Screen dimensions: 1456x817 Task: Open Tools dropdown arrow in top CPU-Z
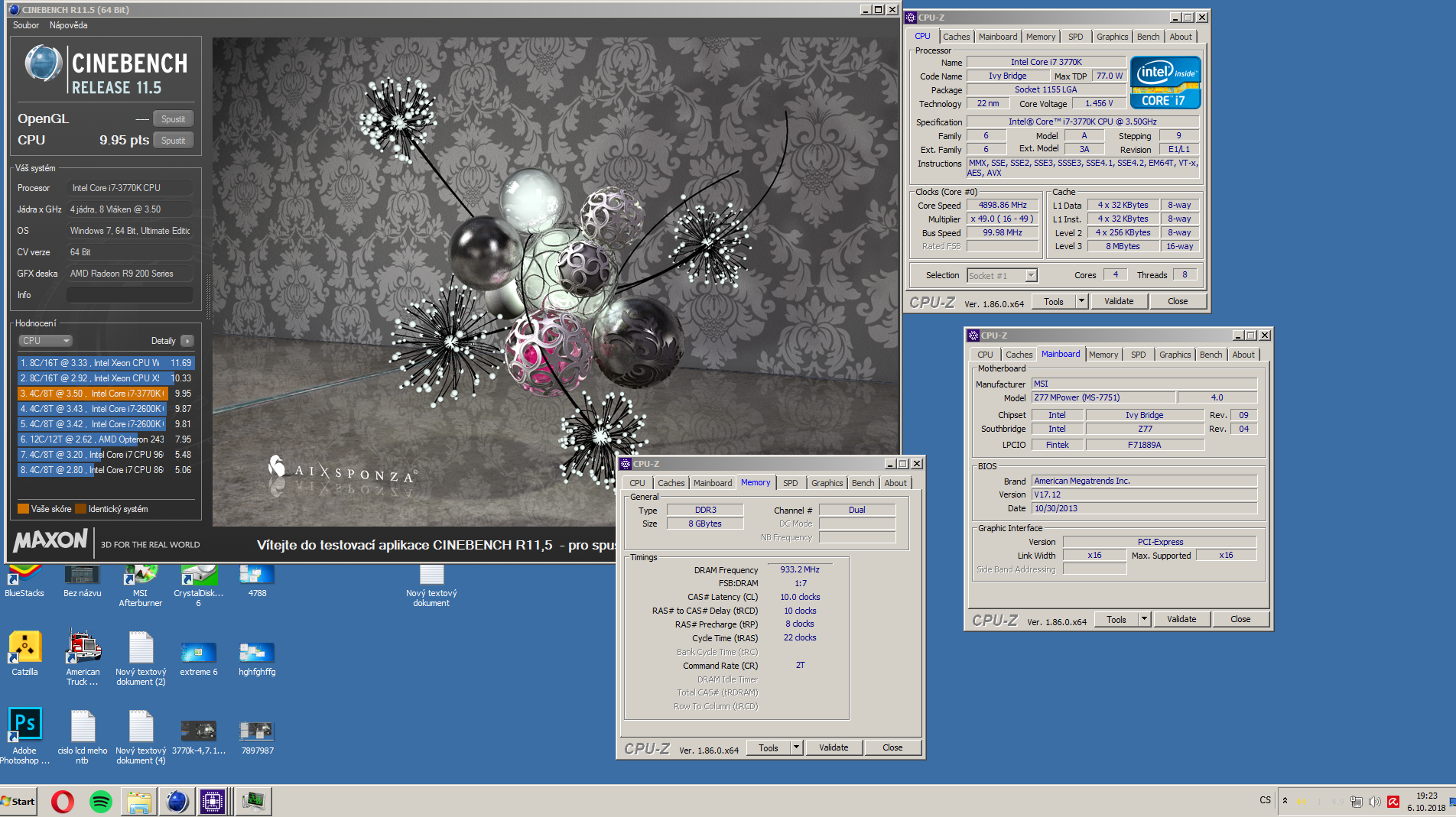(x=1081, y=302)
